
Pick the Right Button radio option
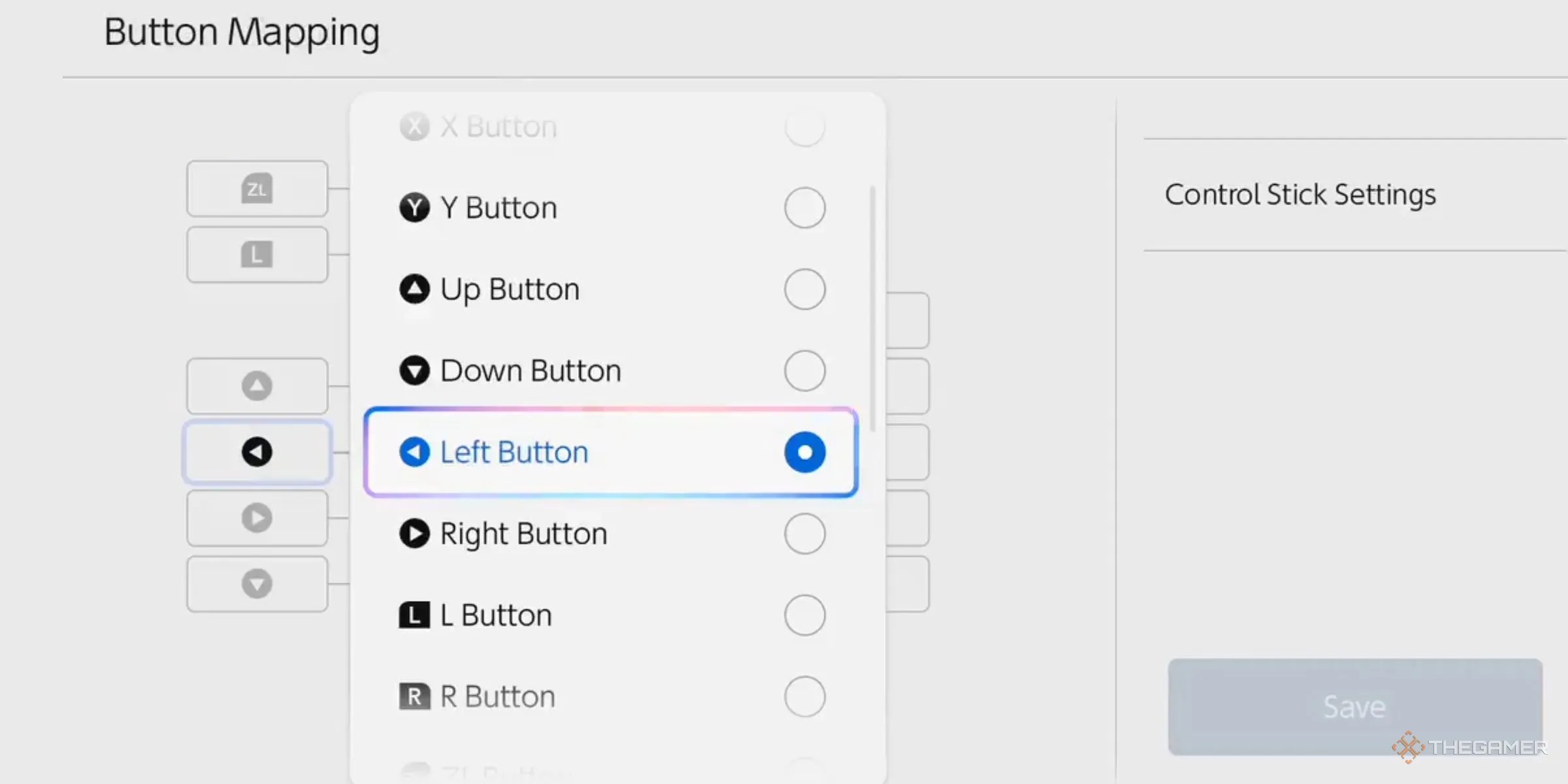coord(804,534)
